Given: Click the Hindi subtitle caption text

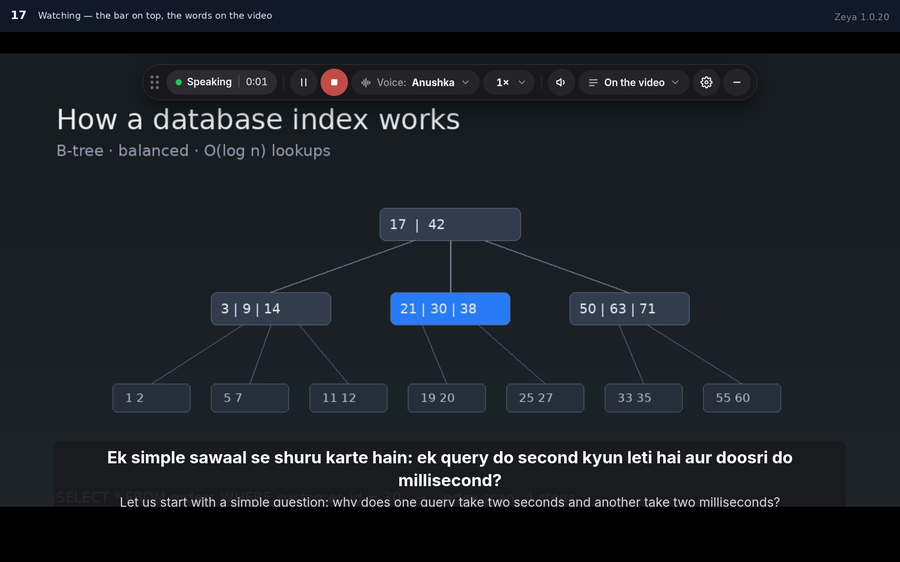Looking at the screenshot, I should [x=450, y=468].
